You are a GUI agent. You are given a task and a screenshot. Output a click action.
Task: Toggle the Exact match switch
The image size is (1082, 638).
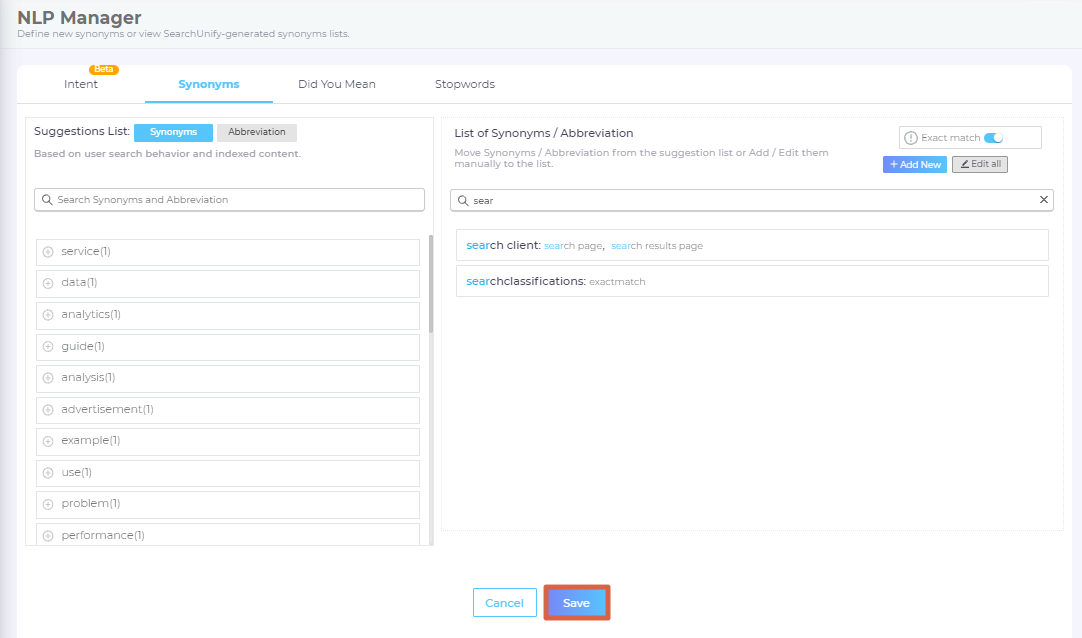click(994, 138)
